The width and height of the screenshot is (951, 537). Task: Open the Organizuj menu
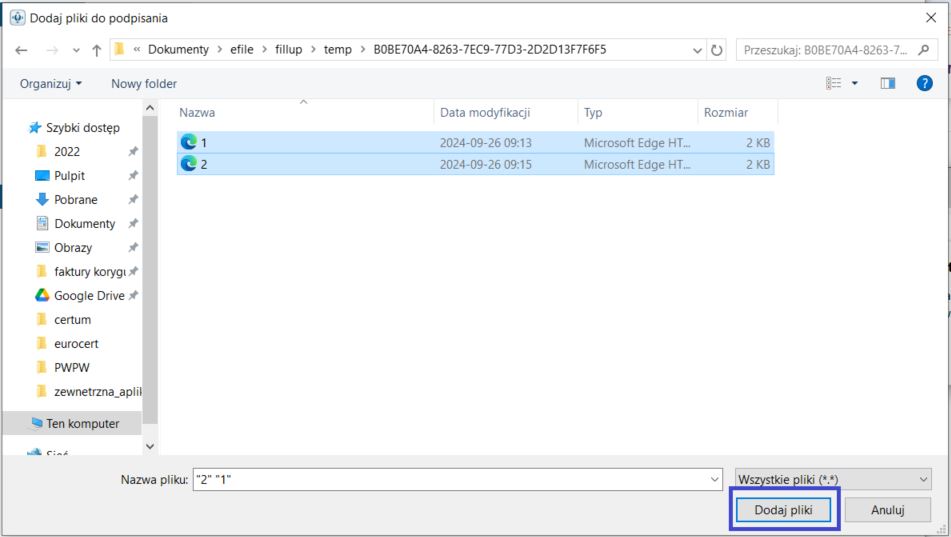(50, 84)
